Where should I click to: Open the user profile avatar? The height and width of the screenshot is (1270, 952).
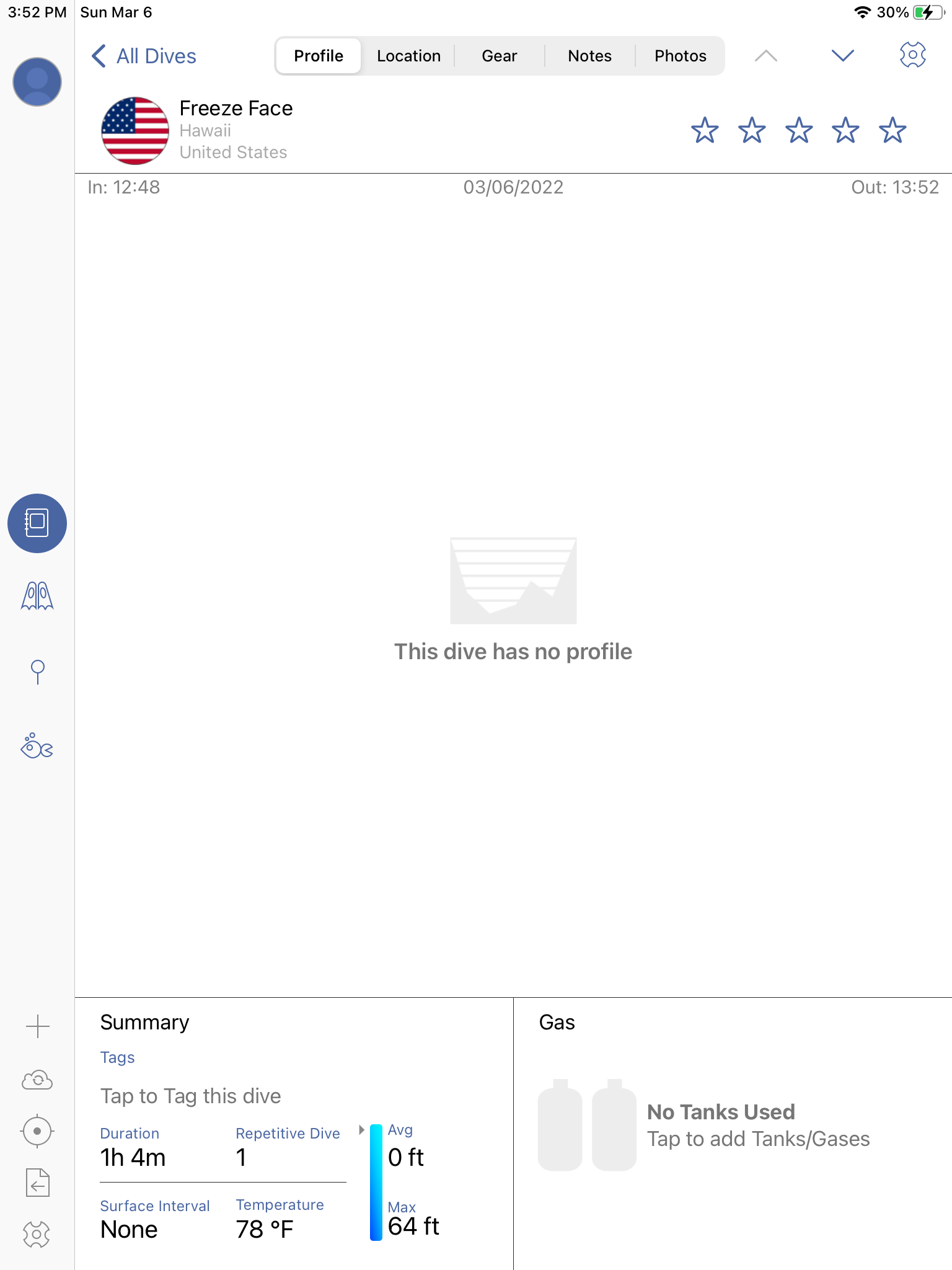point(37,82)
